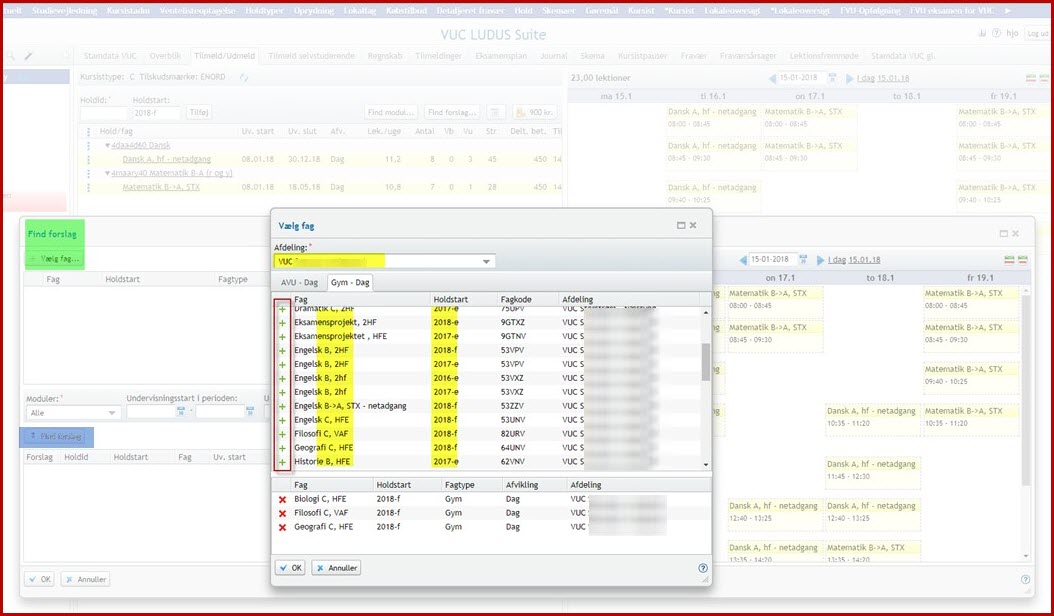Remove Biologi C, HFE with red X
This screenshot has width=1054, height=616.
tap(282, 500)
